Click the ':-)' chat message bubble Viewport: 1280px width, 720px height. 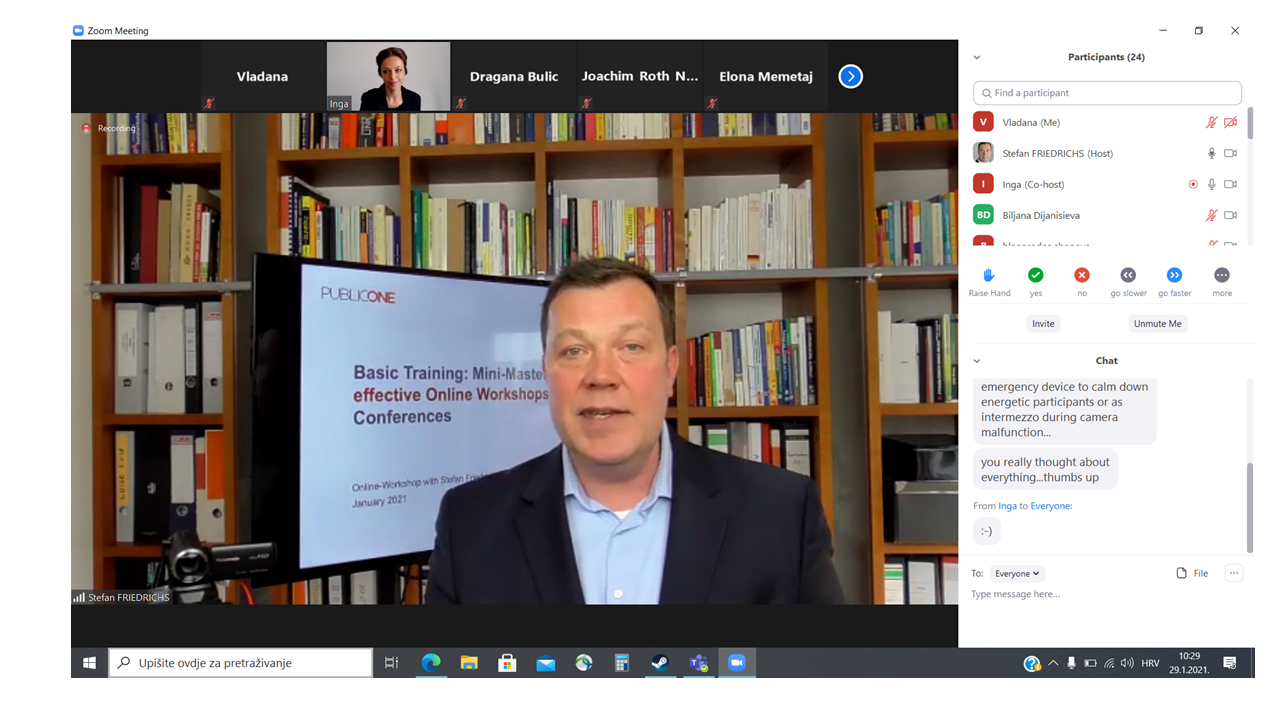(987, 531)
